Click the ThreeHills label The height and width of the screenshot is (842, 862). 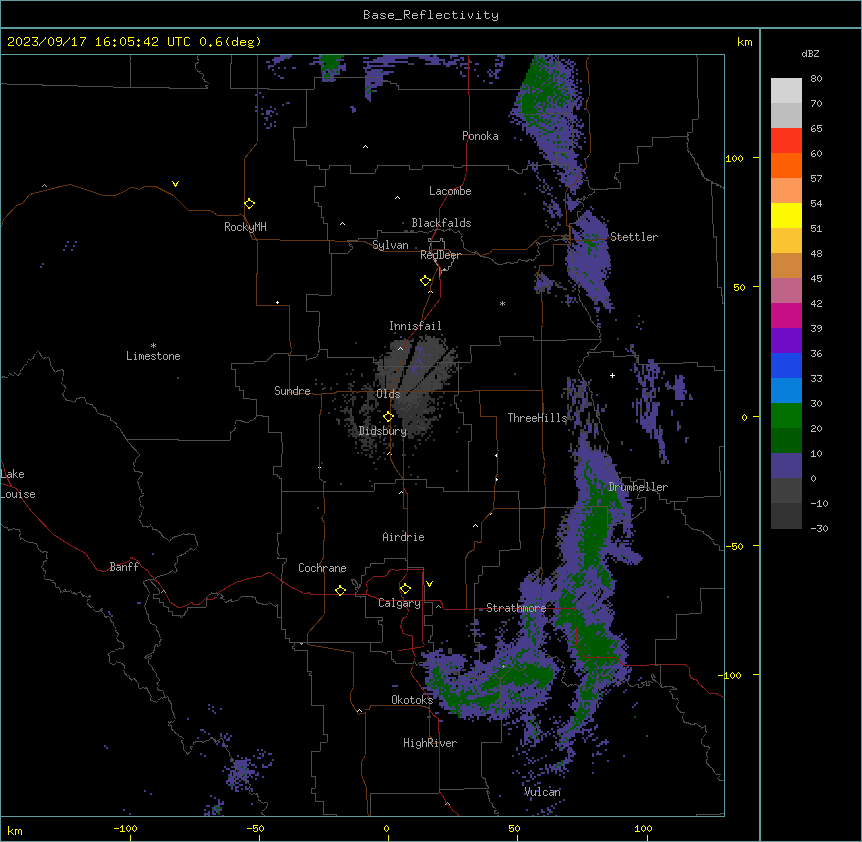click(538, 418)
